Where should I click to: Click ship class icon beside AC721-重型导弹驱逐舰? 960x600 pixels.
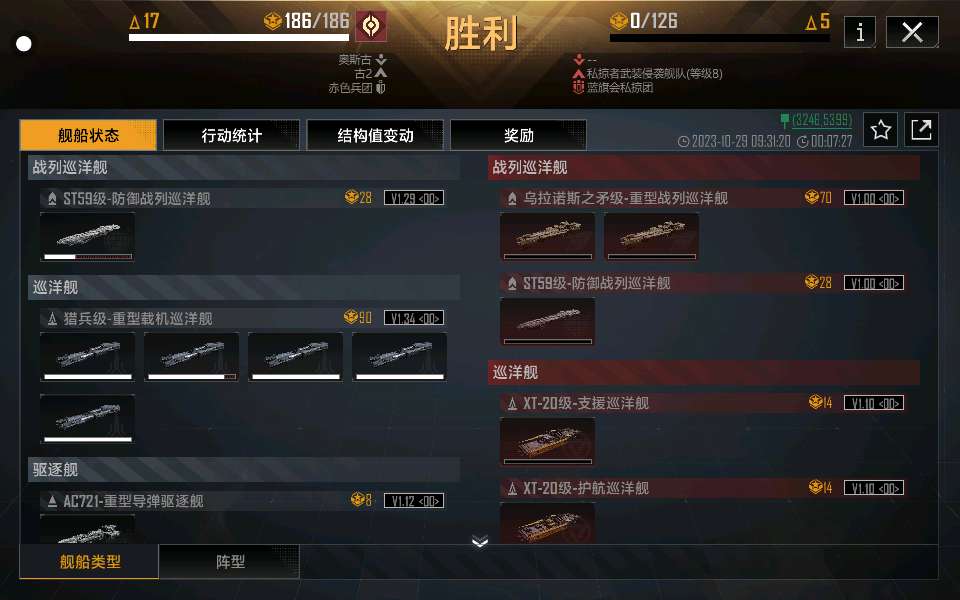52,501
